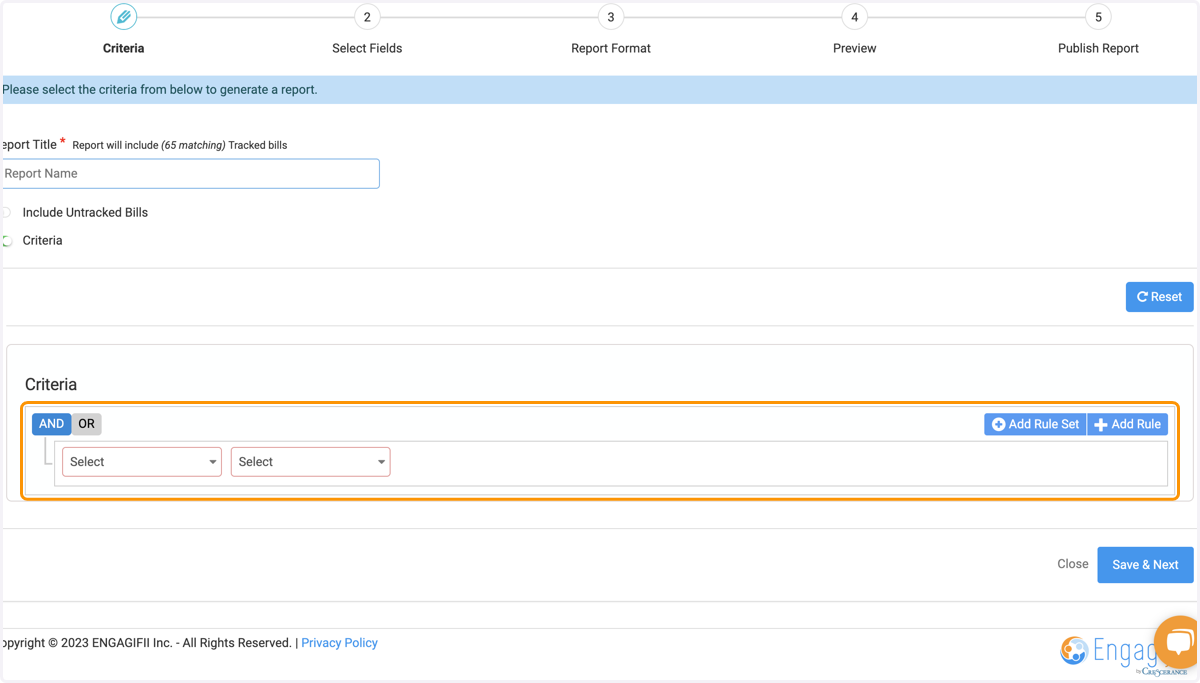This screenshot has width=1200, height=683.
Task: Go to step 5 circle Publish Report
Action: pyautogui.click(x=1098, y=17)
